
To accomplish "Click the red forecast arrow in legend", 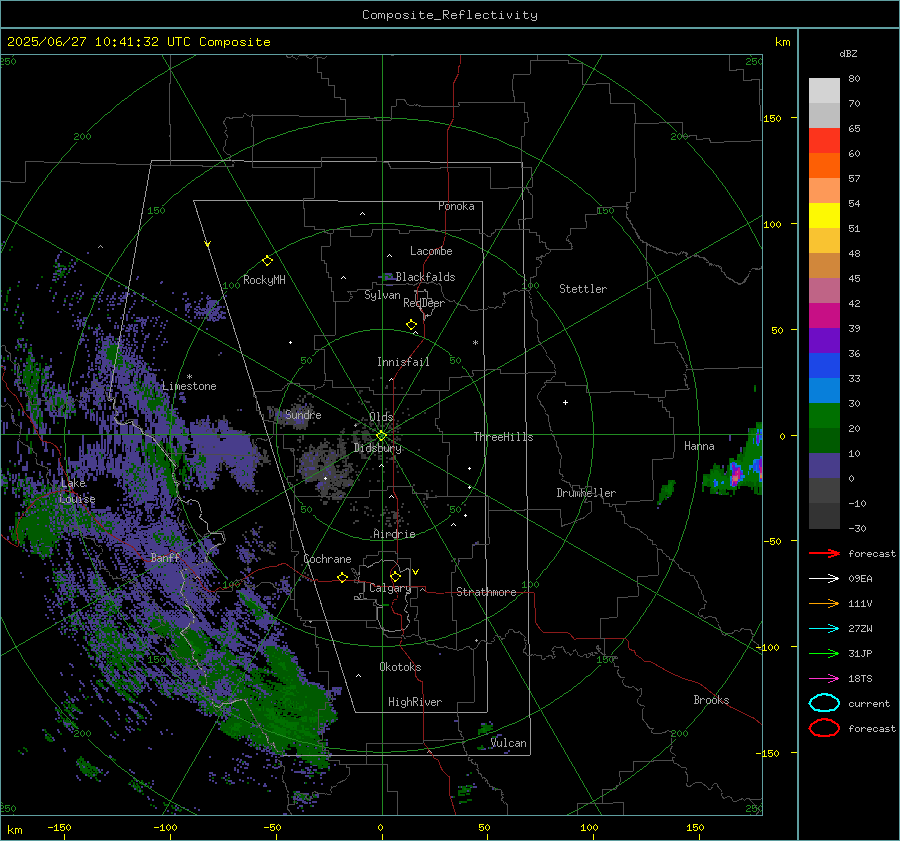I will click(x=824, y=553).
